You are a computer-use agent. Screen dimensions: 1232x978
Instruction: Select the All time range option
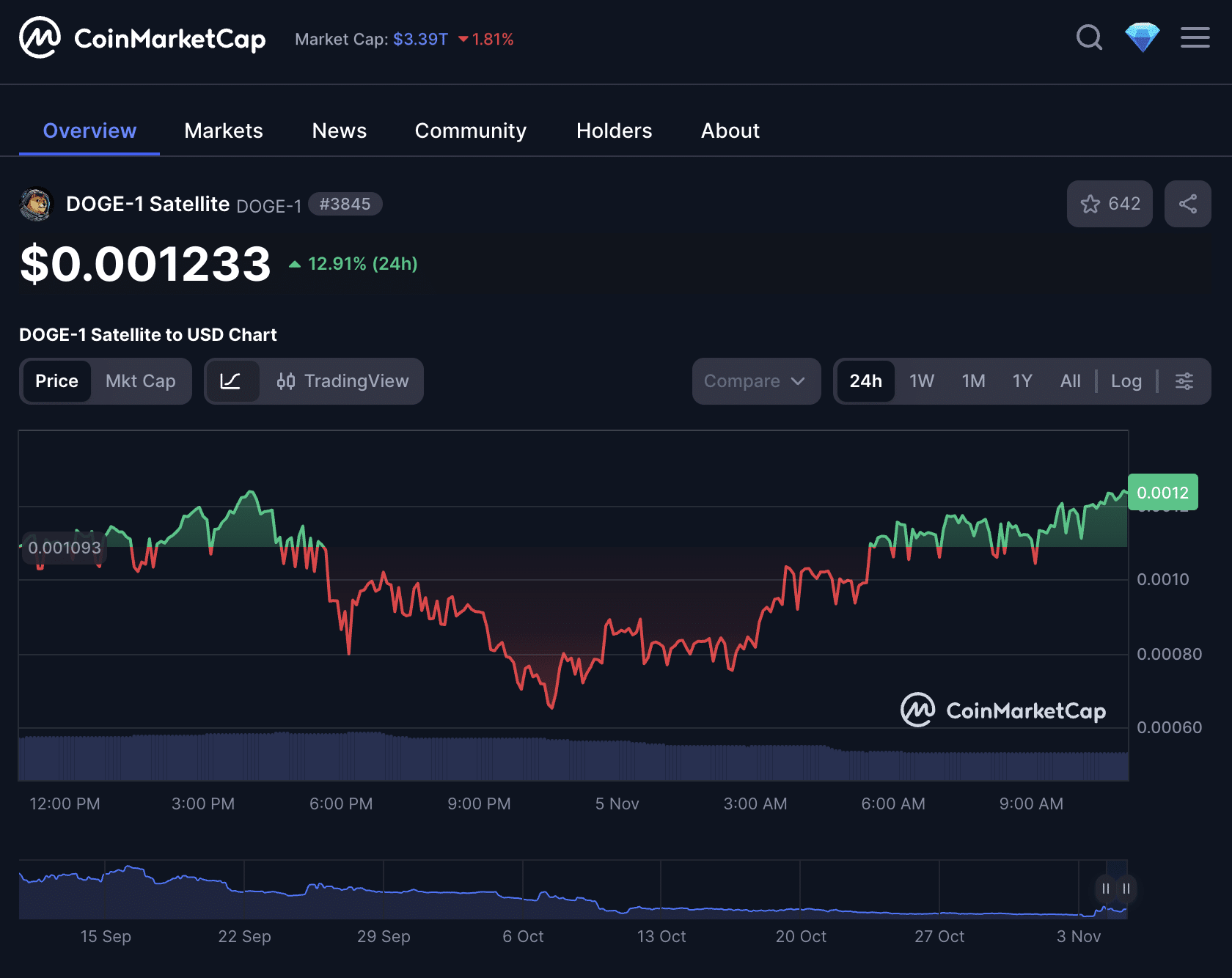point(1070,381)
